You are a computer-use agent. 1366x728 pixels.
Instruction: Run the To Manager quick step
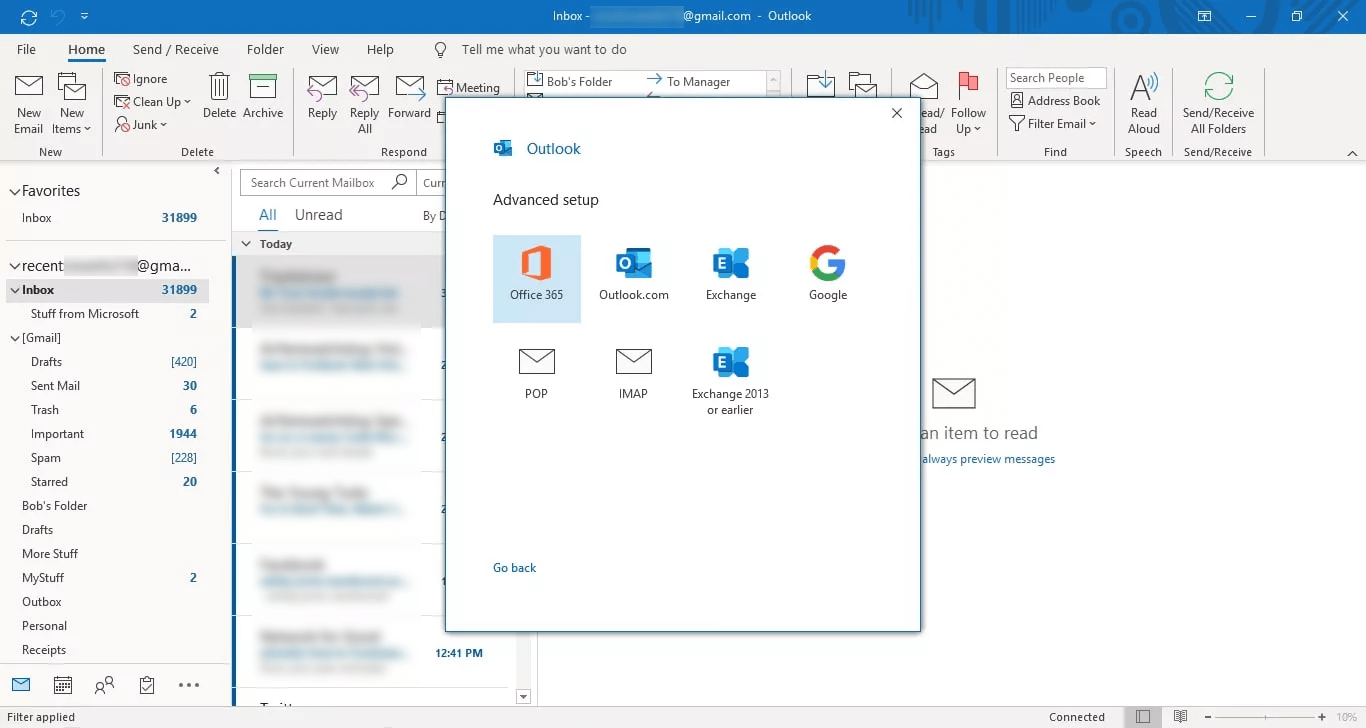tap(688, 82)
